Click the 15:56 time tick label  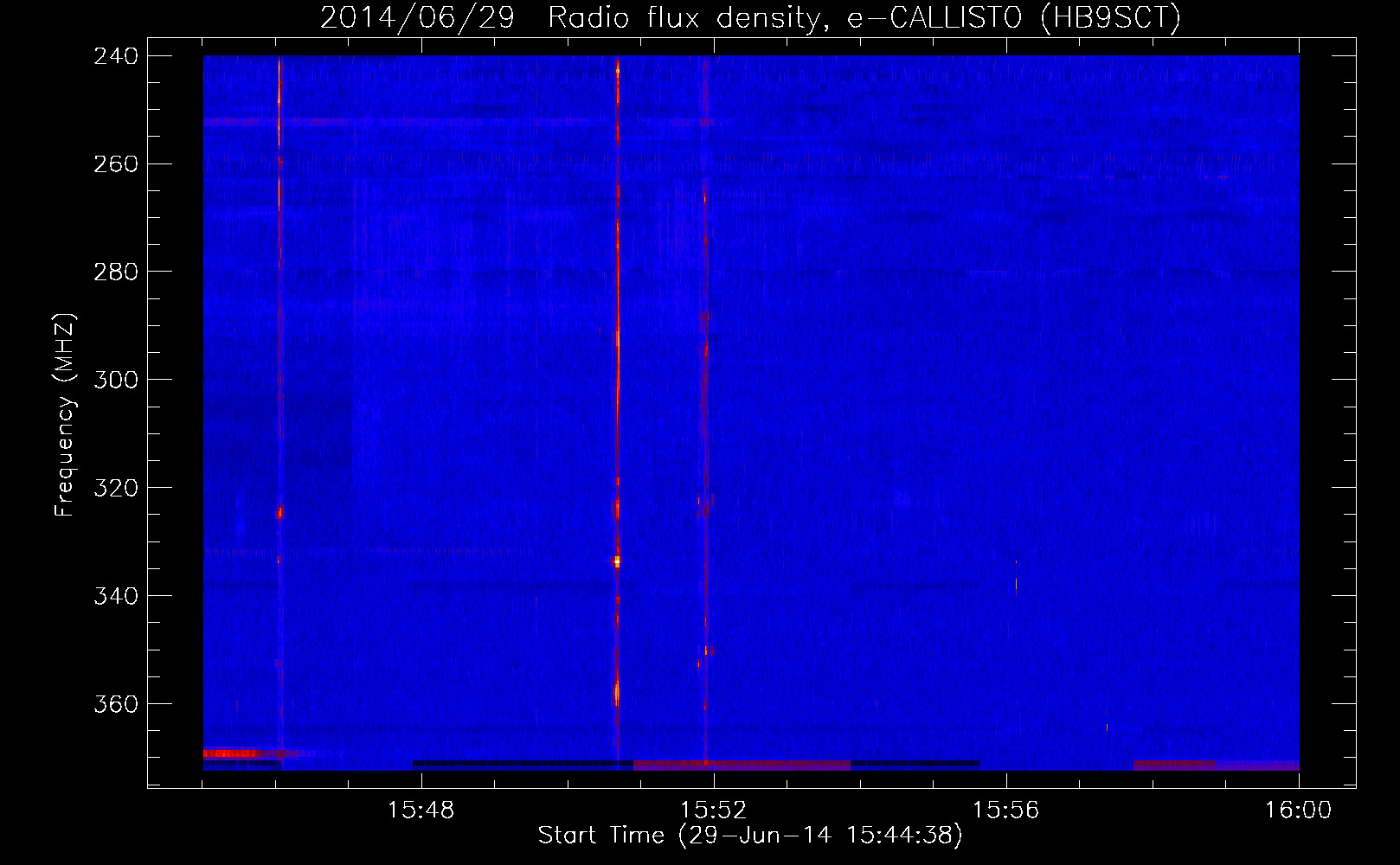[x=1005, y=811]
